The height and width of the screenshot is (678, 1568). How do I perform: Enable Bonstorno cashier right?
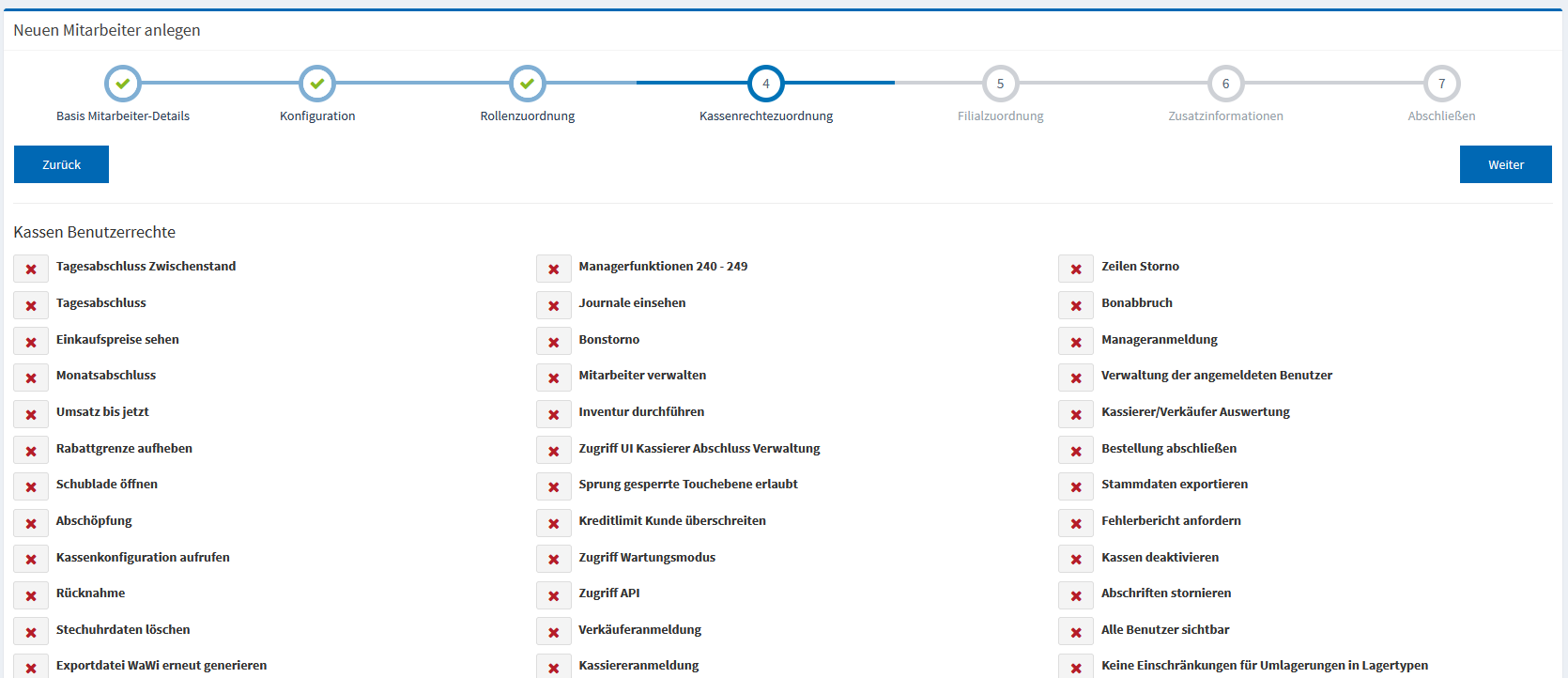[x=554, y=342]
